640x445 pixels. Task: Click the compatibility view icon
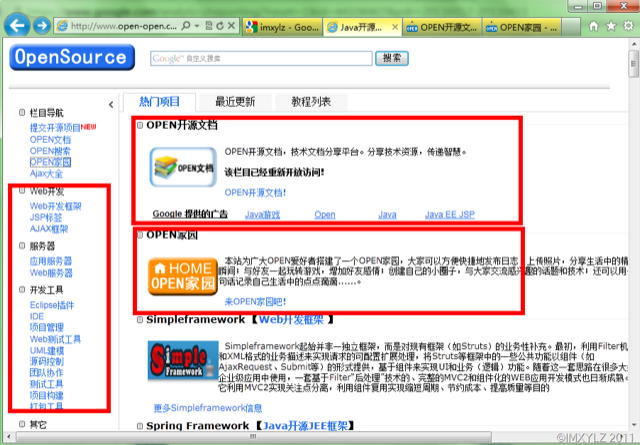pos(209,26)
